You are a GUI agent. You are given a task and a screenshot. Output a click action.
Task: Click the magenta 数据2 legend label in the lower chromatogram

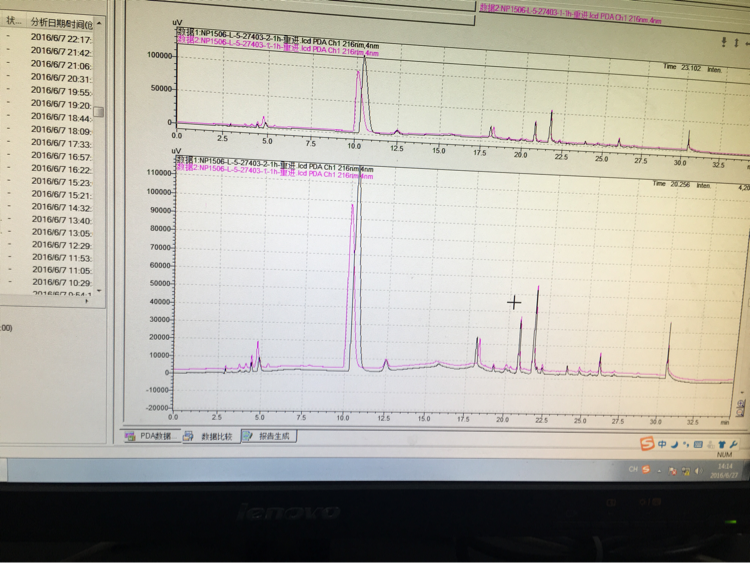click(275, 170)
